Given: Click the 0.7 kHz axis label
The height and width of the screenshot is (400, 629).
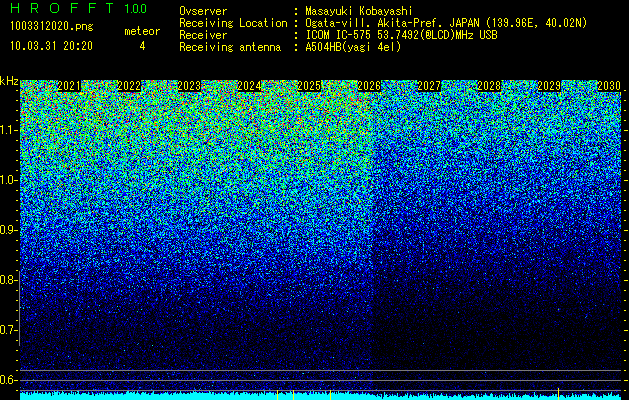Looking at the screenshot, I should click(7, 330).
